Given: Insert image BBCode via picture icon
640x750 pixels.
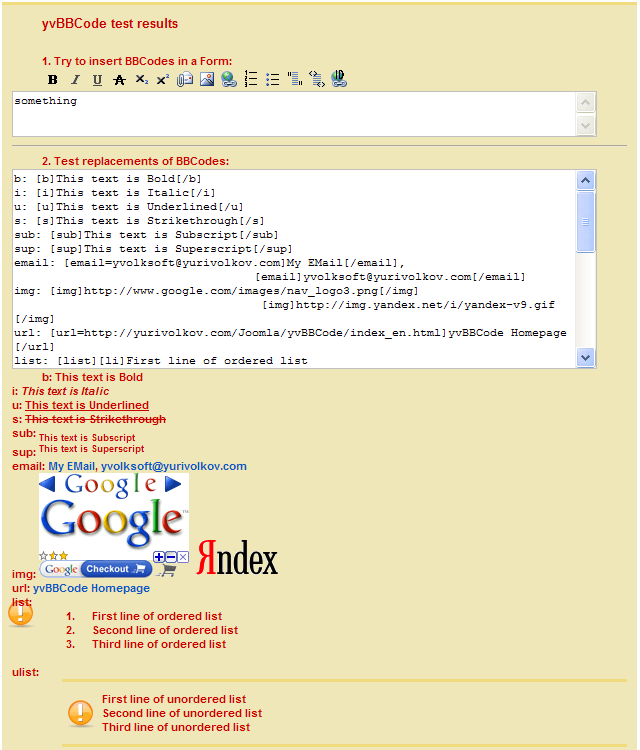Looking at the screenshot, I should [x=207, y=79].
